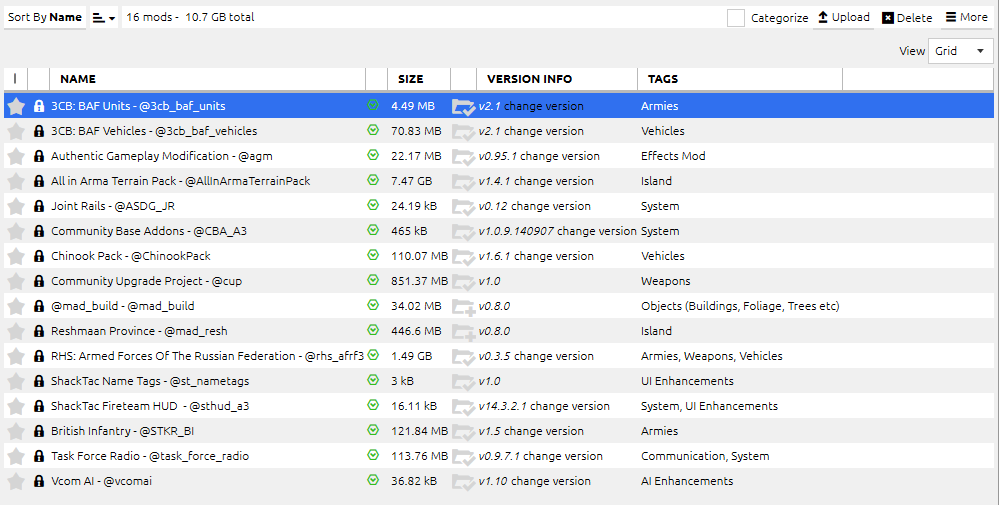Click Objects (Buildings, Foliage, Trees etc) tag
The image size is (999, 505).
click(740, 306)
